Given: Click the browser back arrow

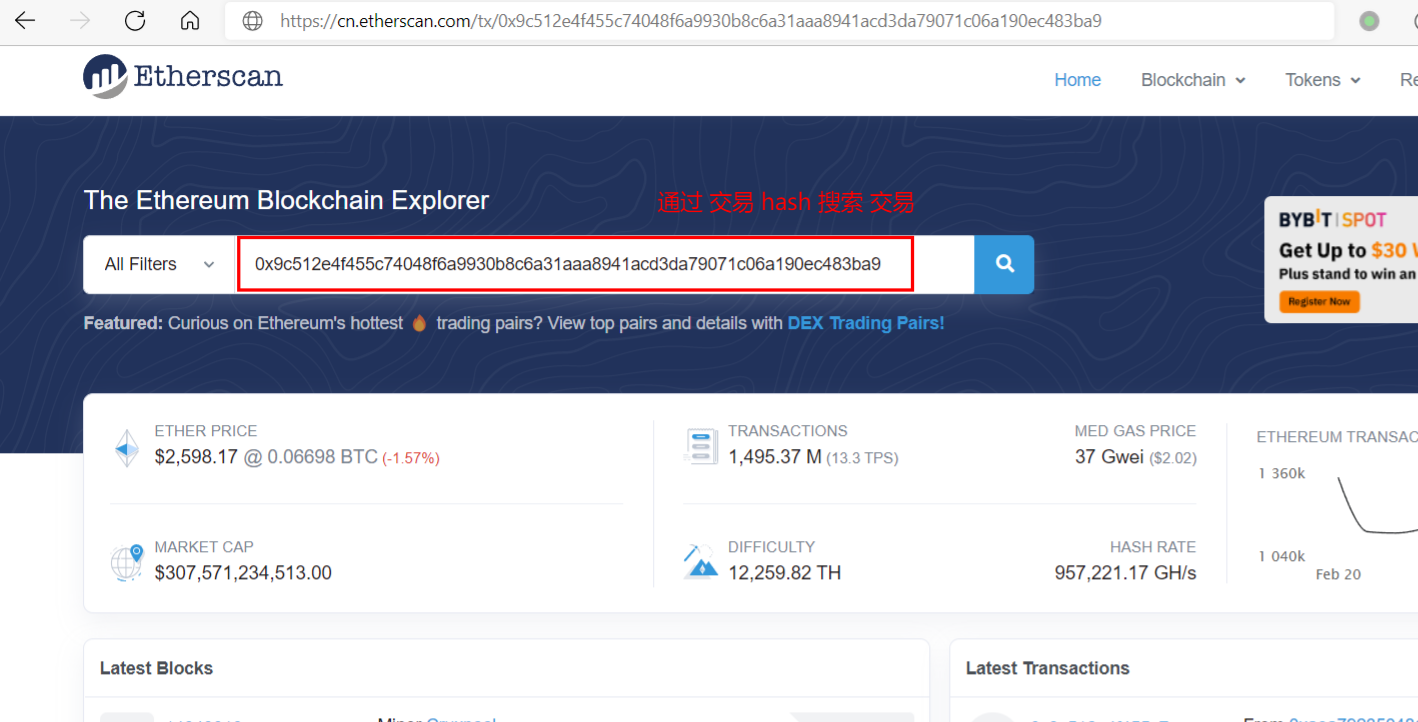Looking at the screenshot, I should pyautogui.click(x=25, y=21).
